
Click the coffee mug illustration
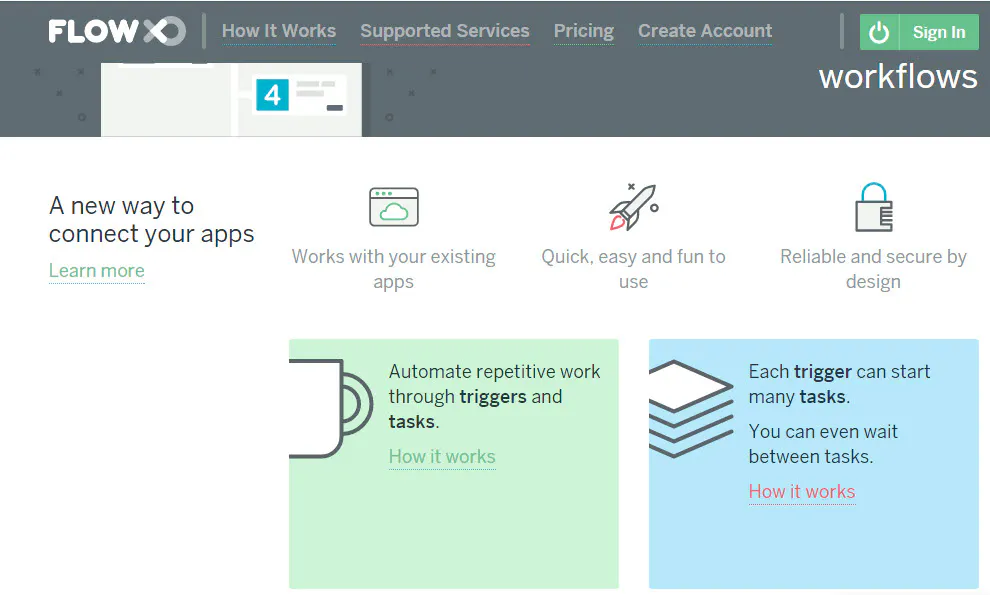[331, 408]
